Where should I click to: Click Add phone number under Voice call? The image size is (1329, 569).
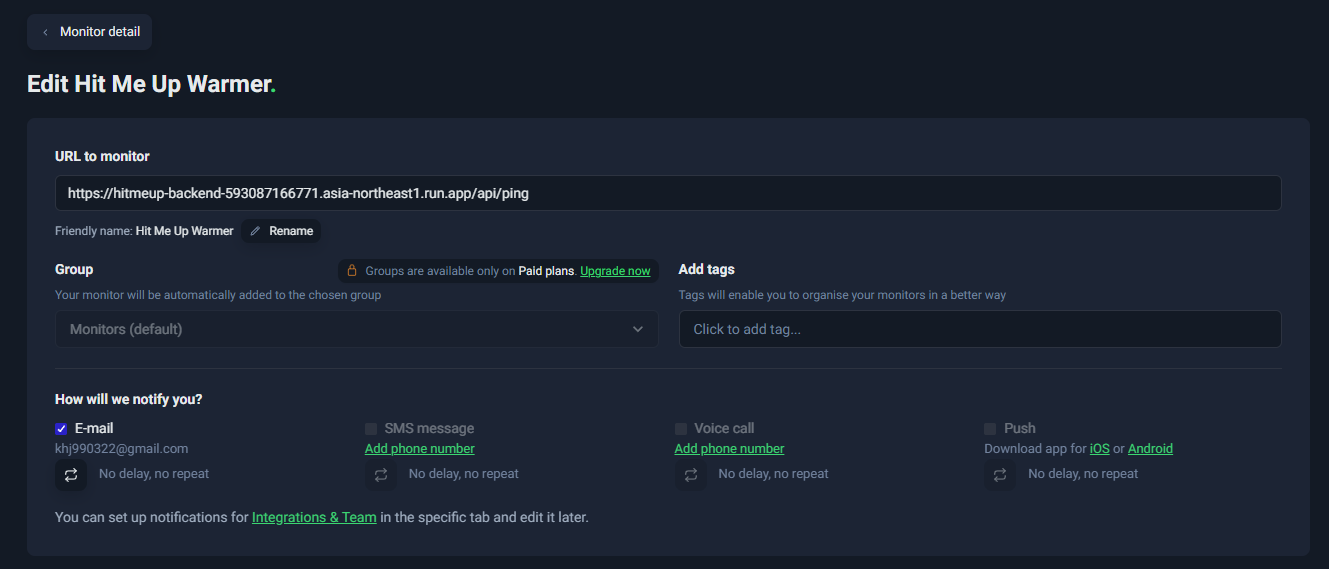(729, 449)
